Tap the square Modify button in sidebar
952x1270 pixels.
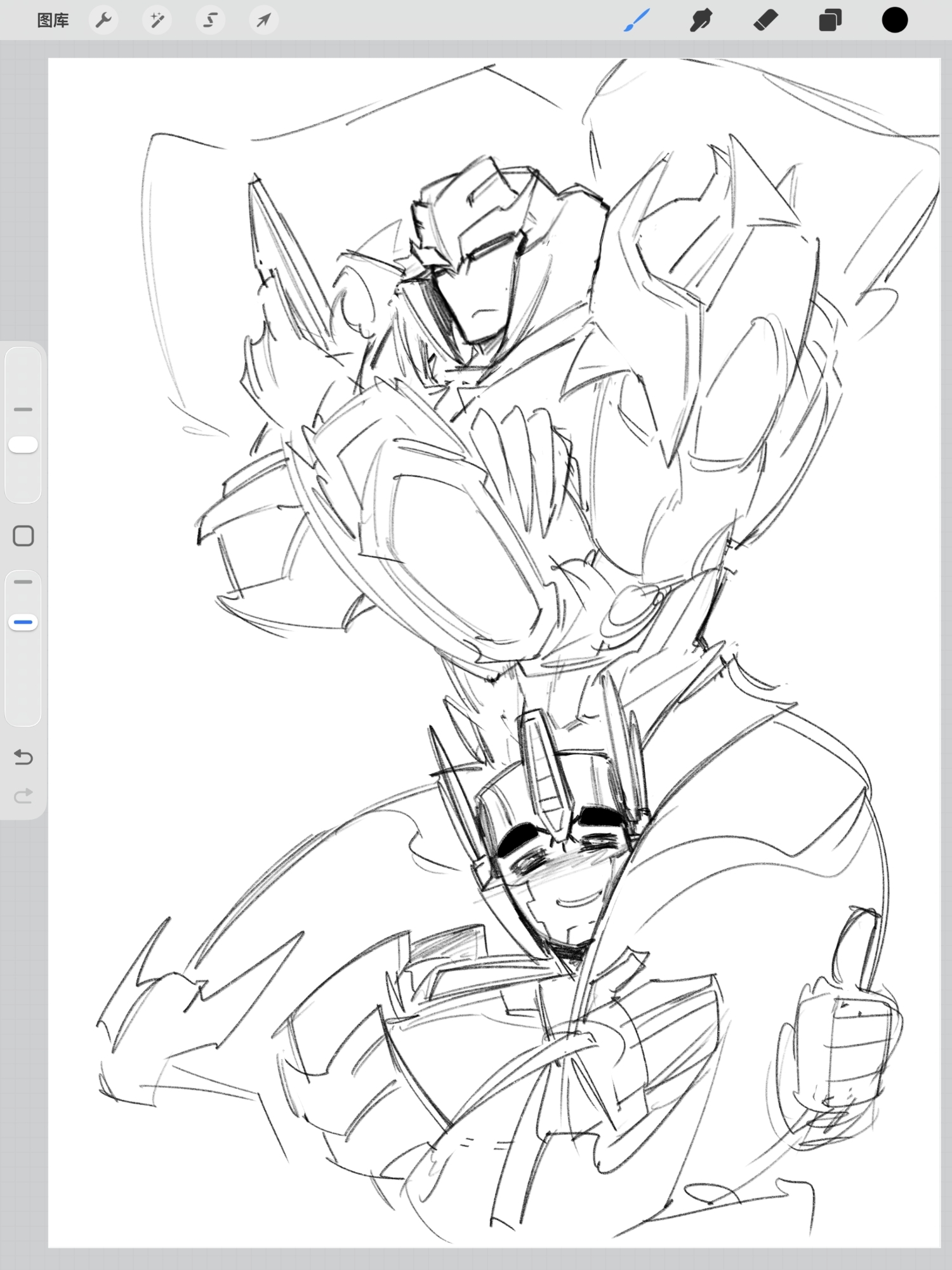pyautogui.click(x=23, y=536)
